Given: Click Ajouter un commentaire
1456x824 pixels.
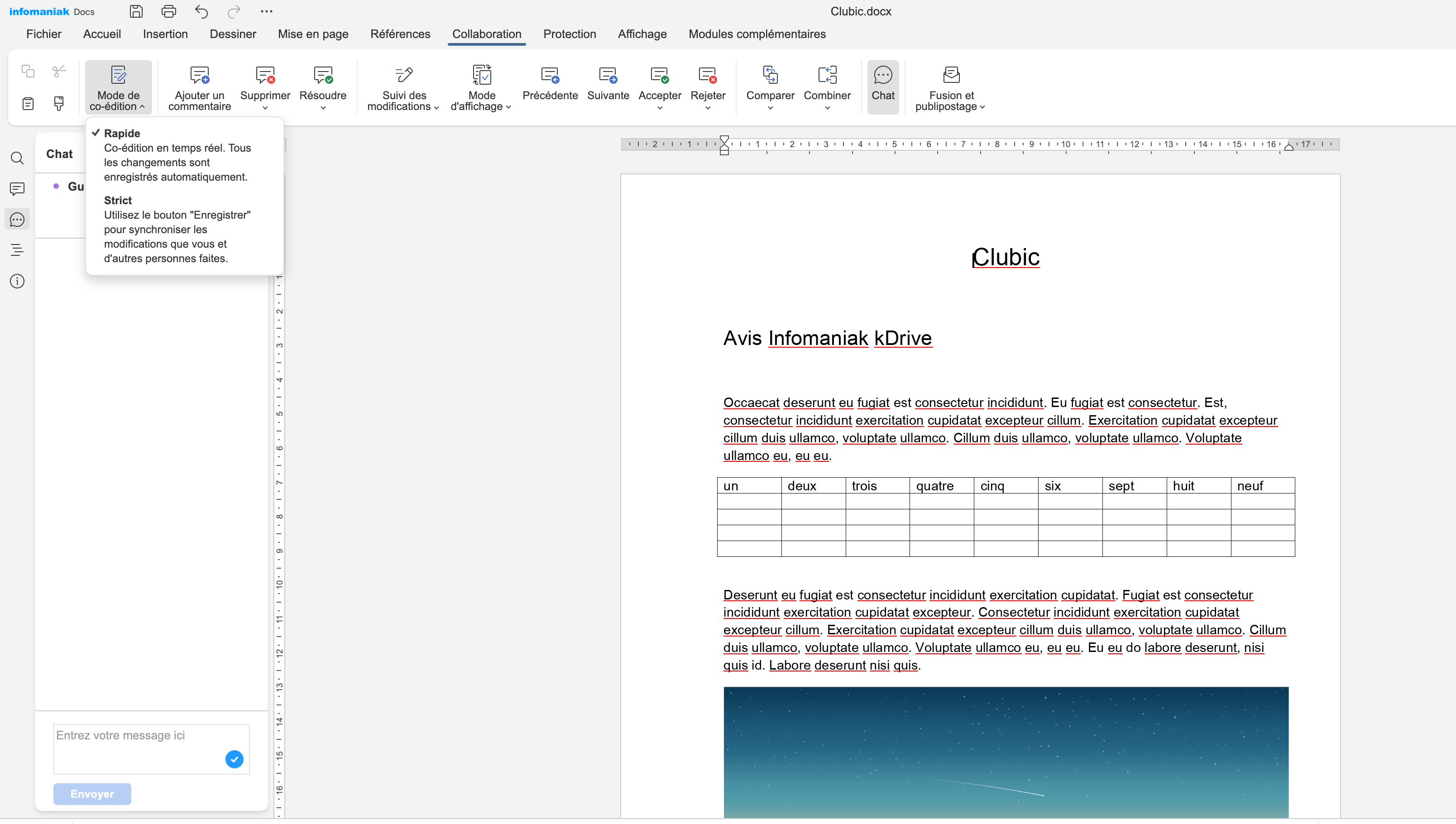Looking at the screenshot, I should (x=200, y=88).
